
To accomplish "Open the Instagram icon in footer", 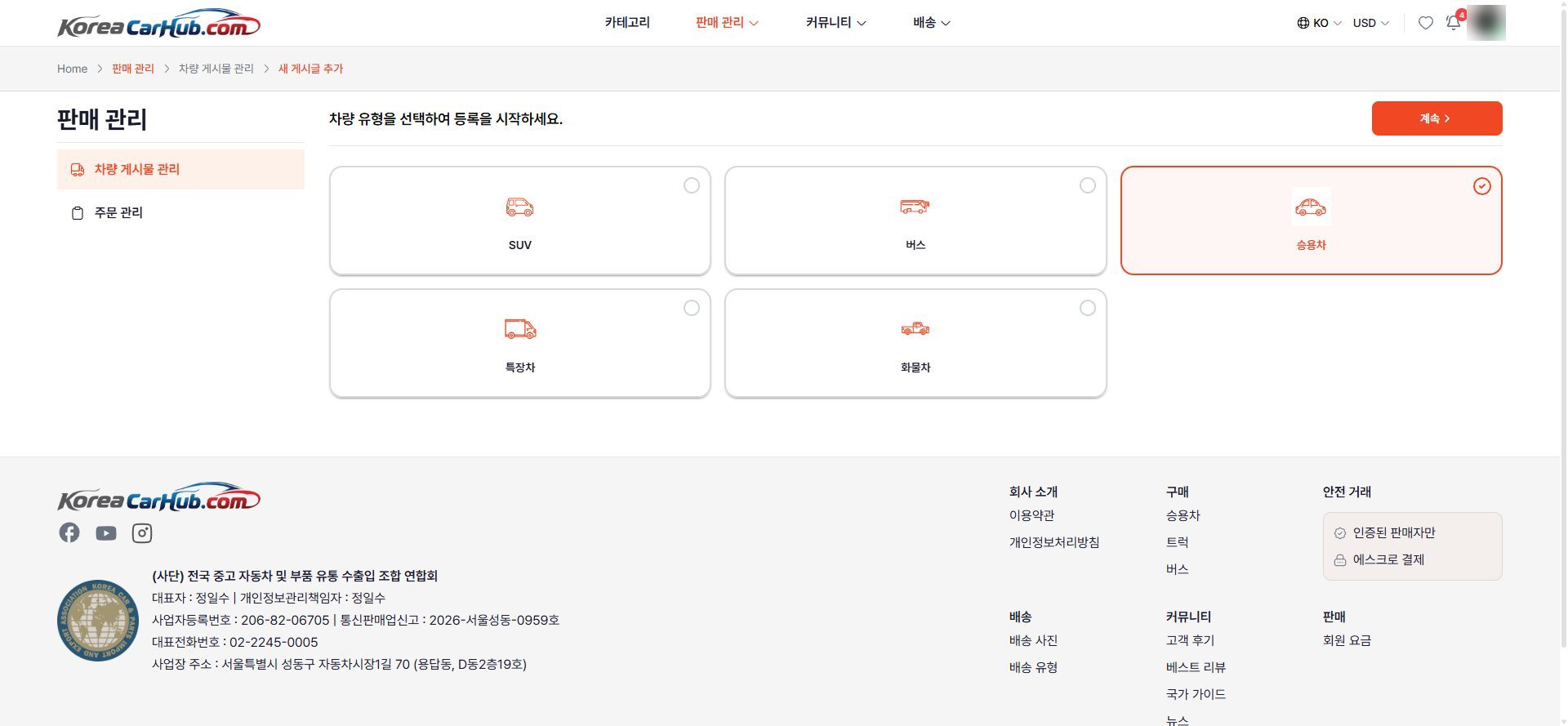I will (142, 533).
